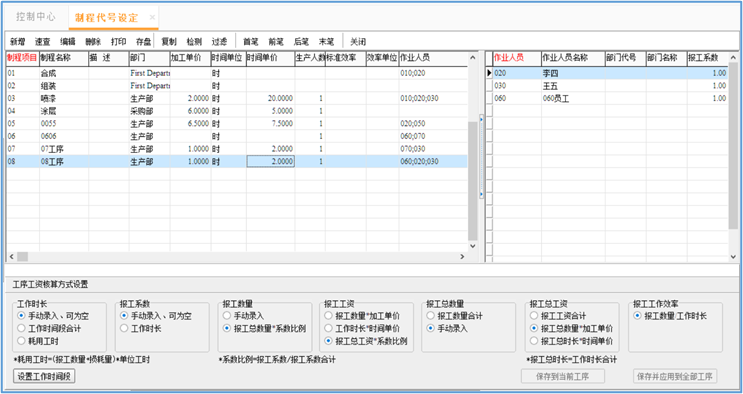Go to next record with 后笔

[x=301, y=42]
